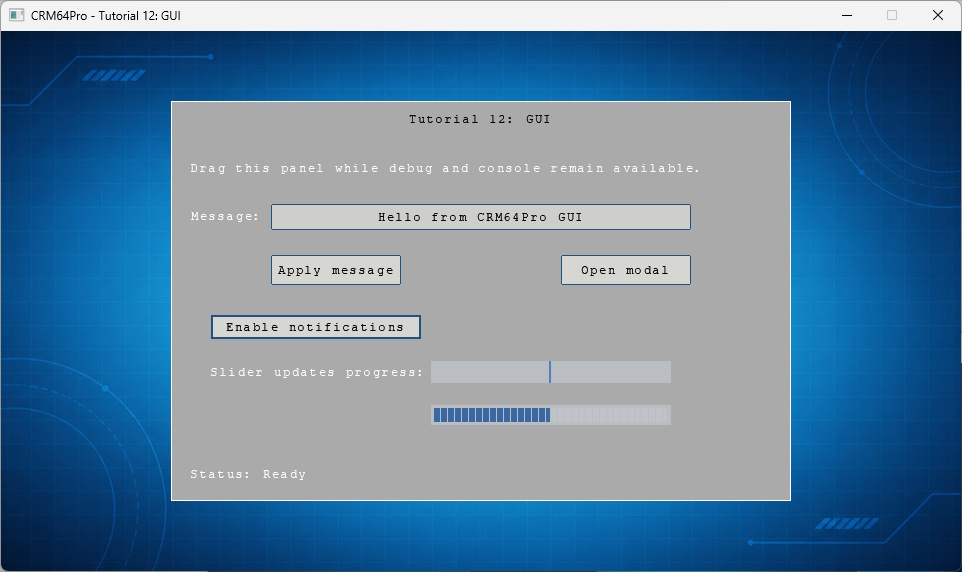Screen dimensions: 962x572
Task: Click the Status: Ready text
Action: pyautogui.click(x=248, y=474)
